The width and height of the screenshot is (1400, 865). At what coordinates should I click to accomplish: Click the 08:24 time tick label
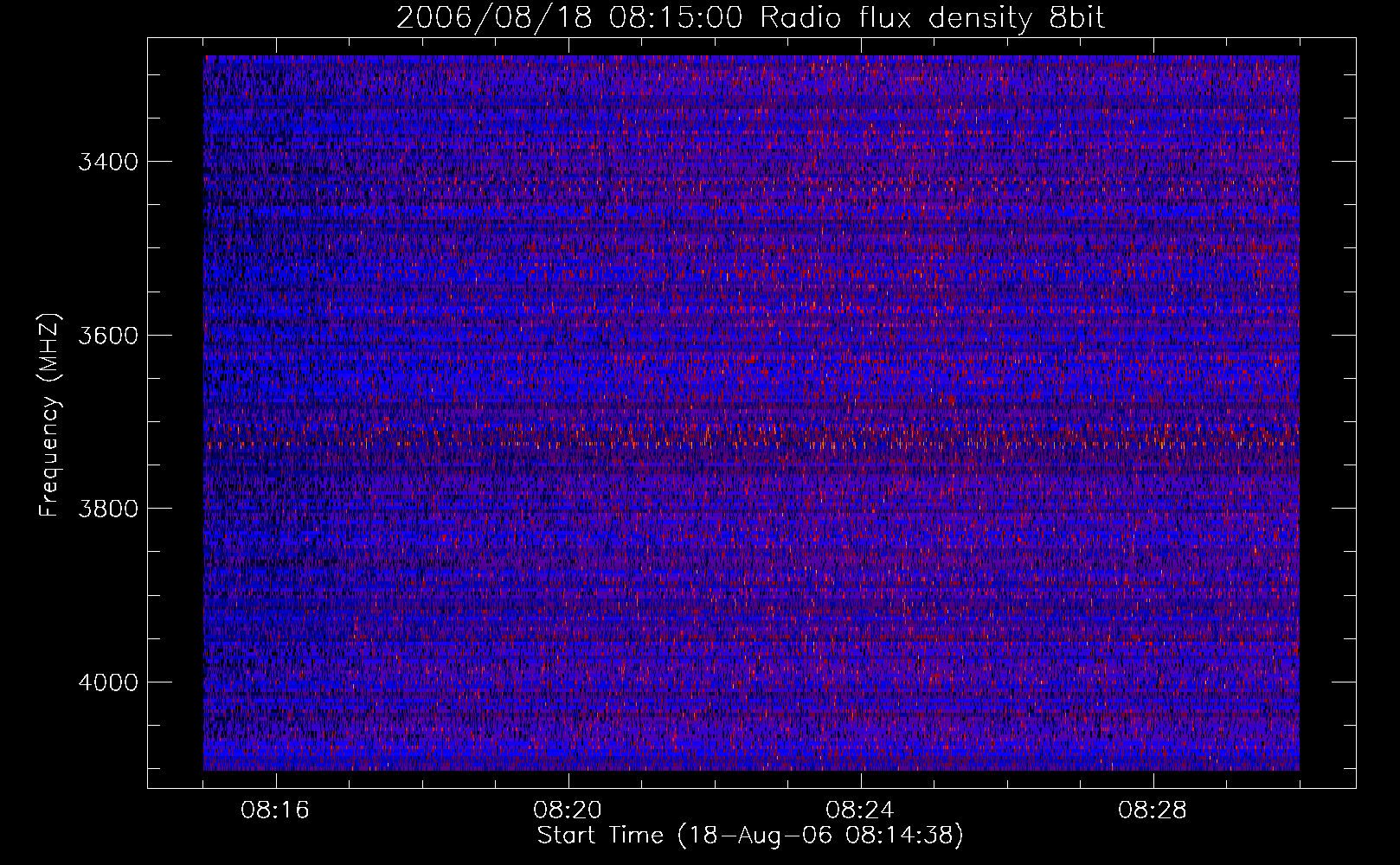coord(860,811)
